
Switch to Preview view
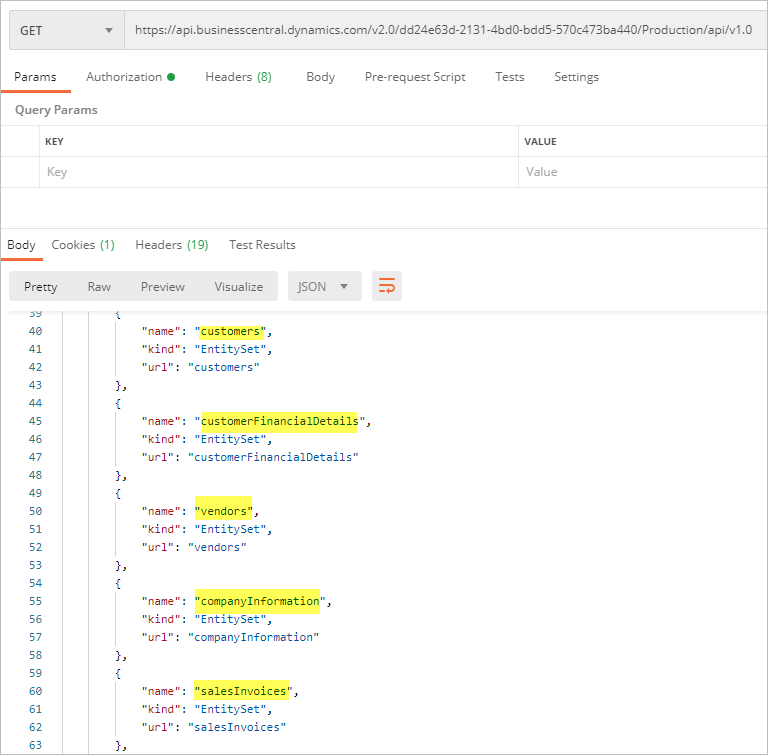pos(163,287)
